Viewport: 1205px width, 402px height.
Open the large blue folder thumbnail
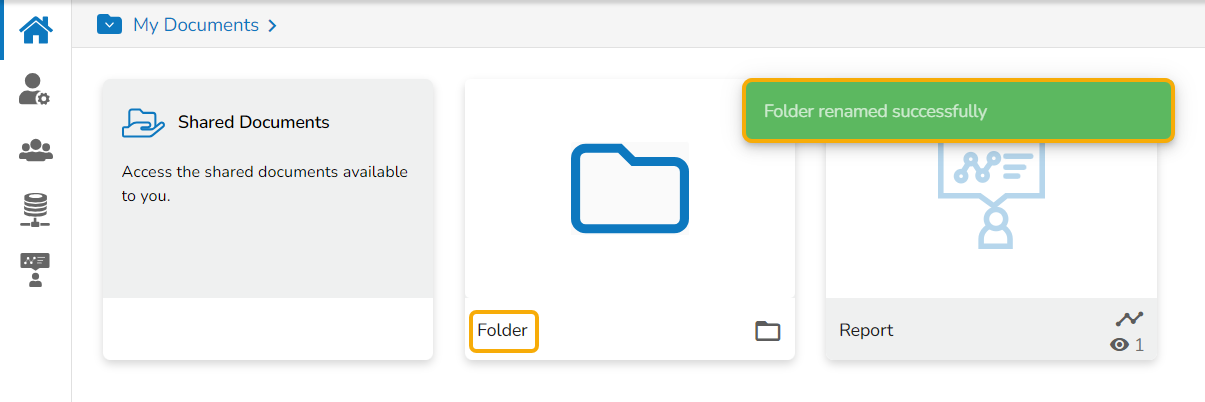(x=630, y=189)
